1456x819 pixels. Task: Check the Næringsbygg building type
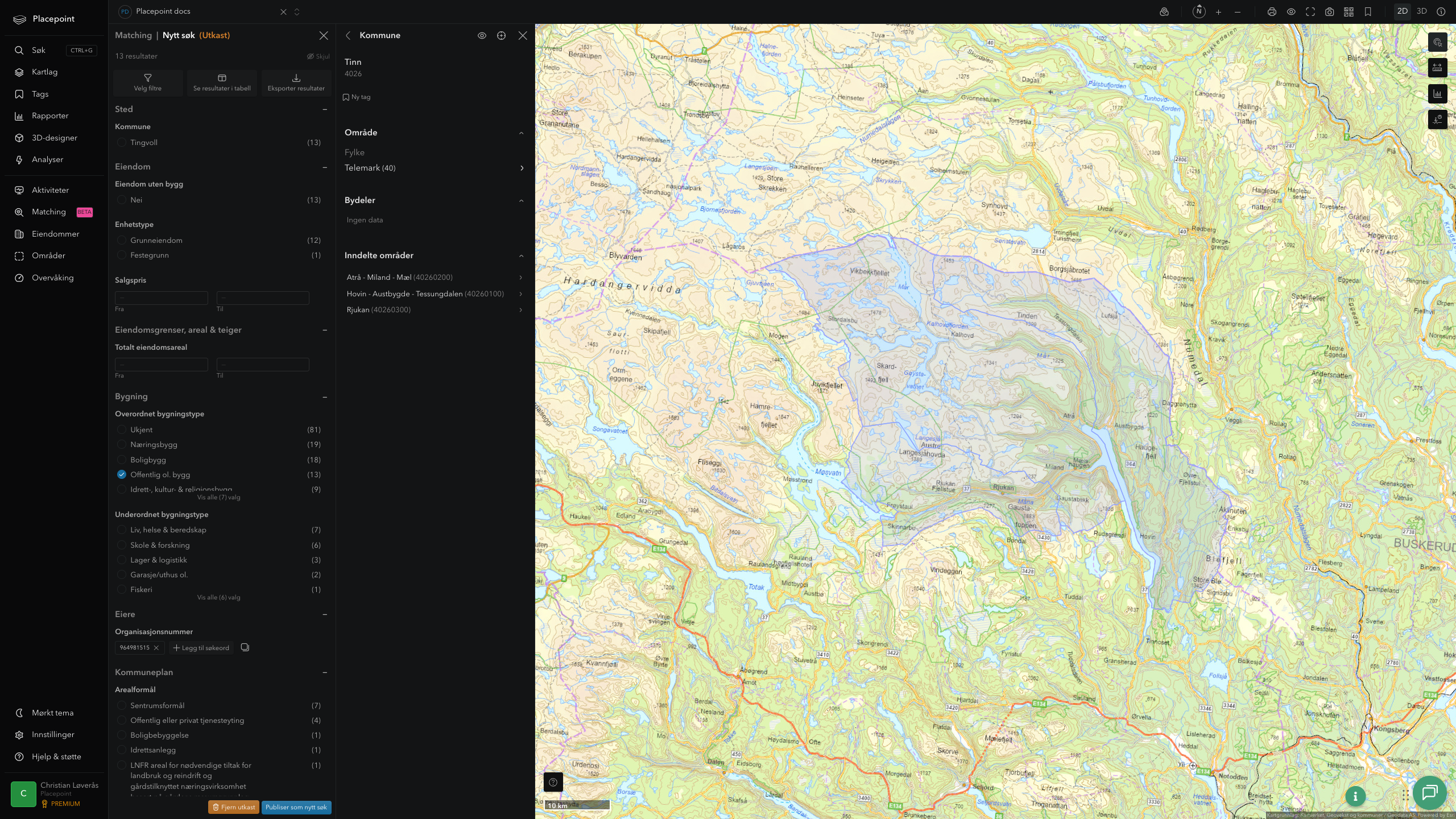[x=122, y=444]
